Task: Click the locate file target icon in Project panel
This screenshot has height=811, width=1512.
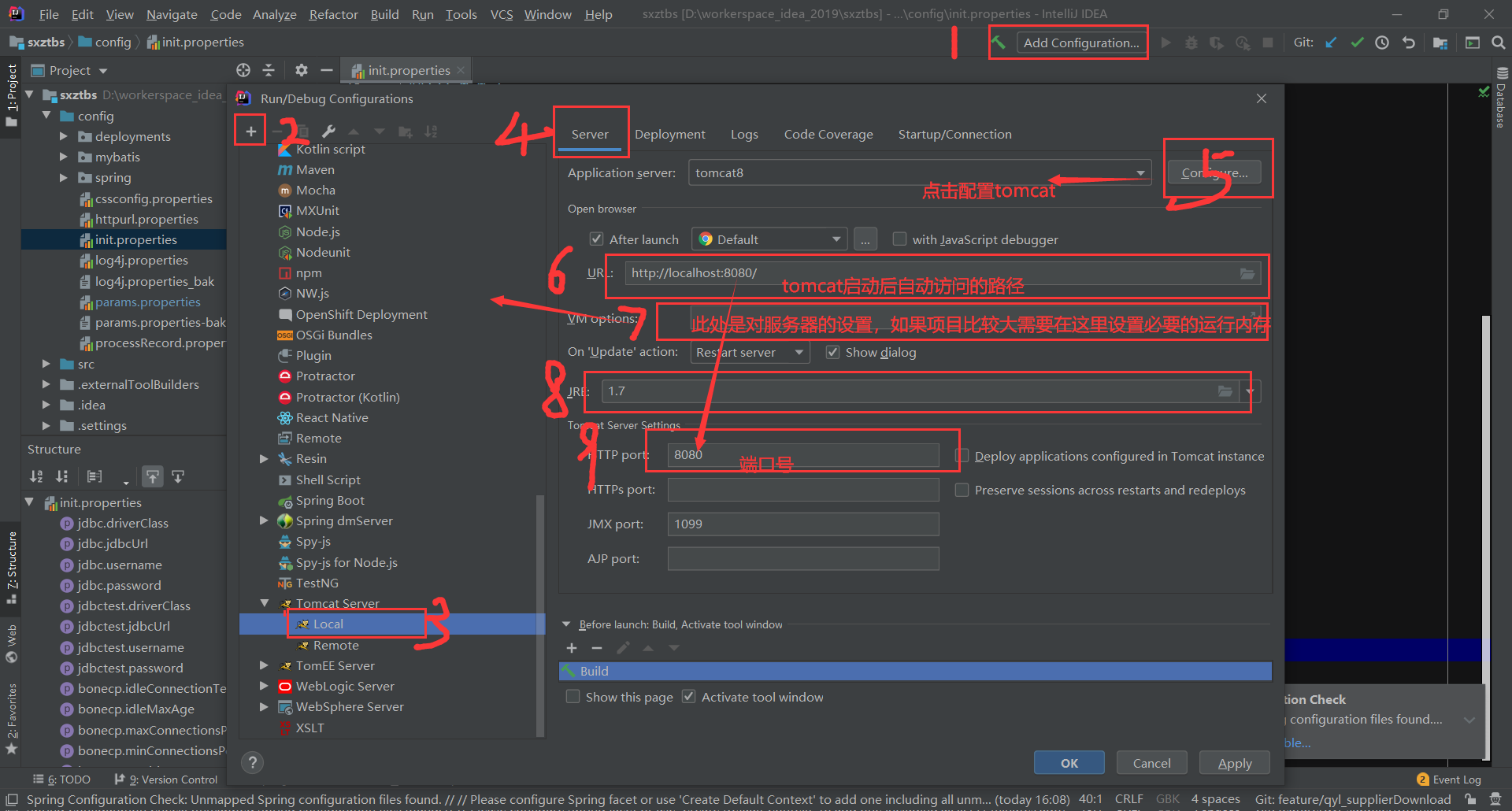Action: [x=243, y=70]
